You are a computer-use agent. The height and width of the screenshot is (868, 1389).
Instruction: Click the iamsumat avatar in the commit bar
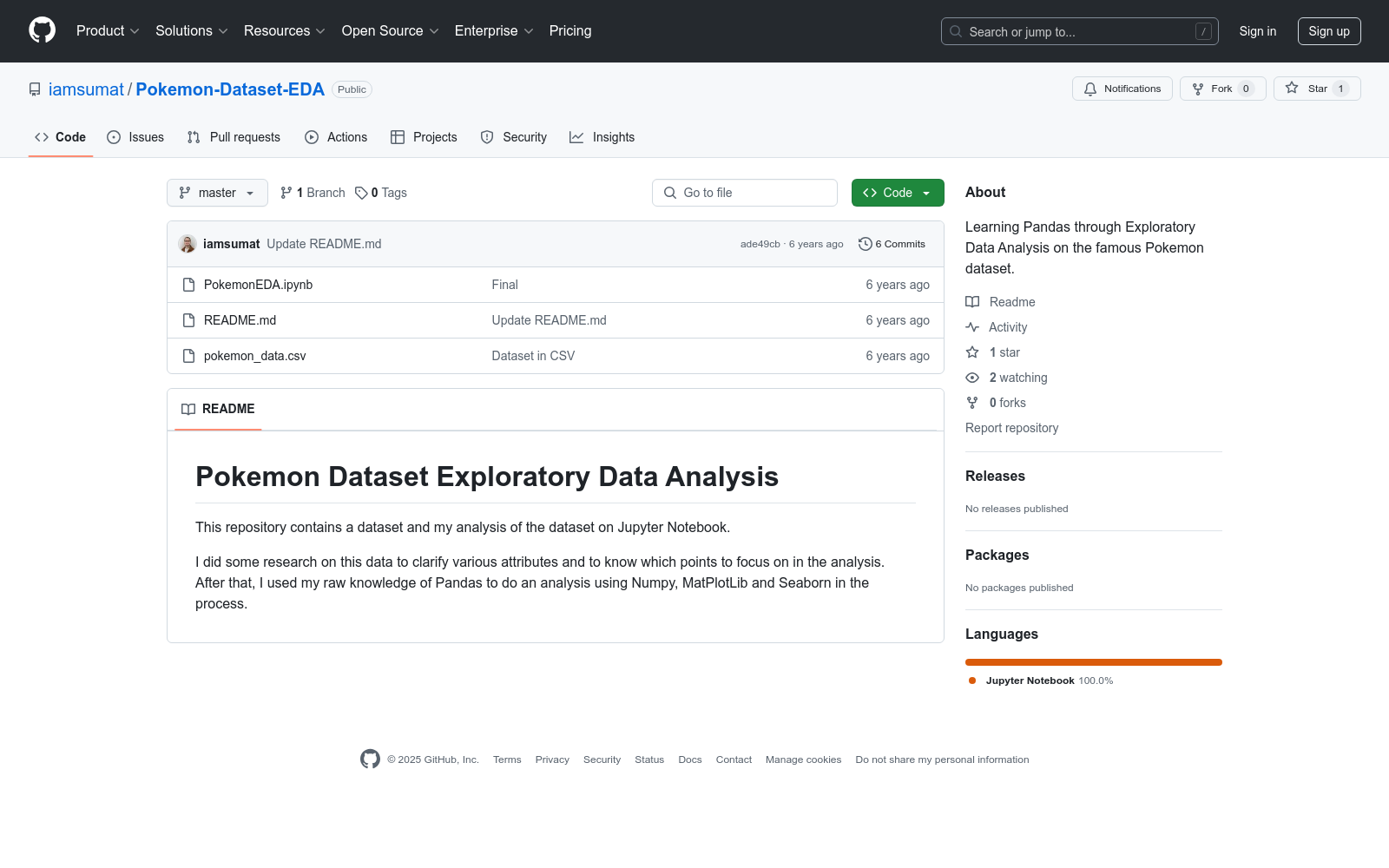188,244
